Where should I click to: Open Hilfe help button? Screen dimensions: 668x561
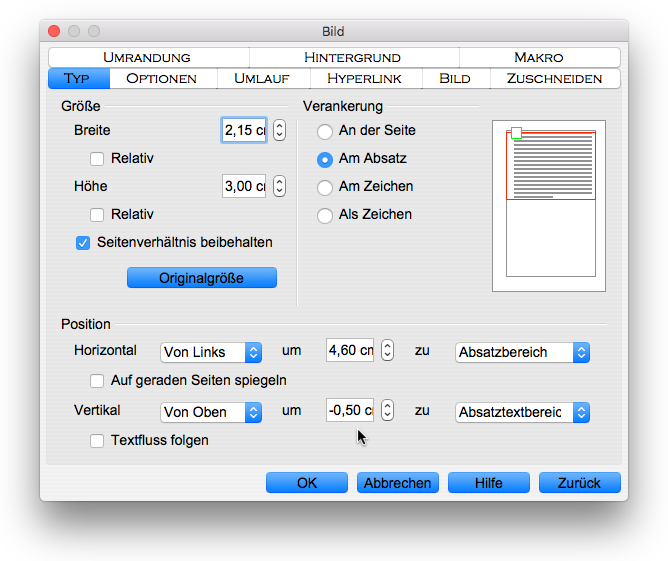coord(489,483)
